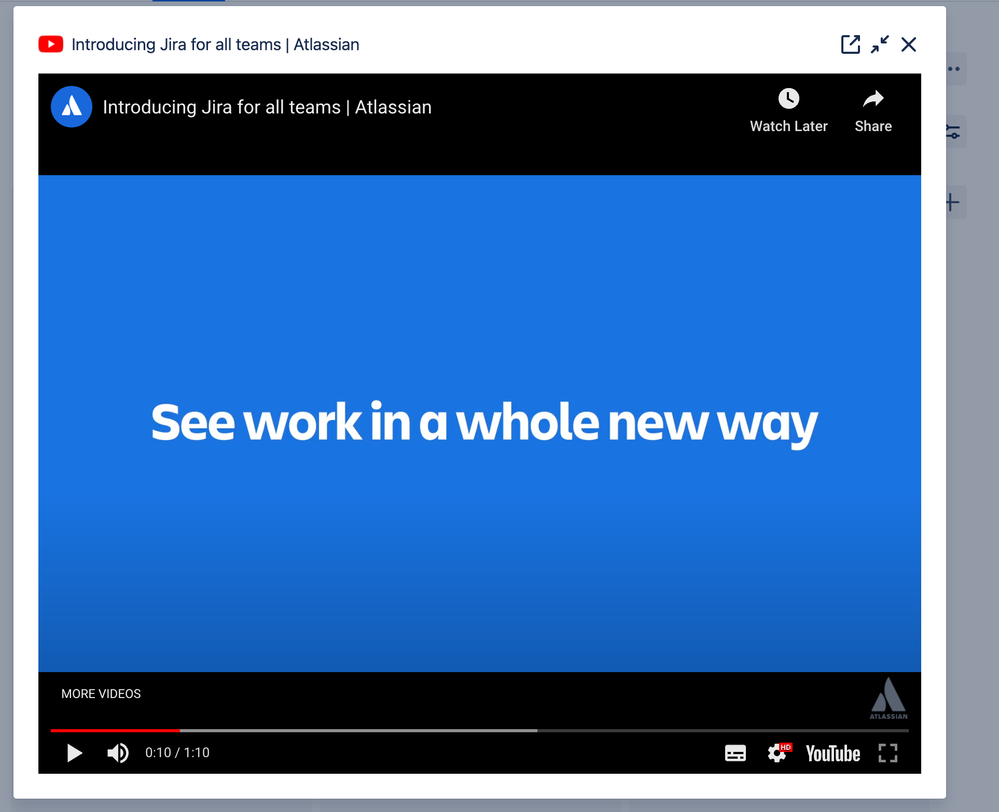Click Watch Later clock icon

point(789,99)
